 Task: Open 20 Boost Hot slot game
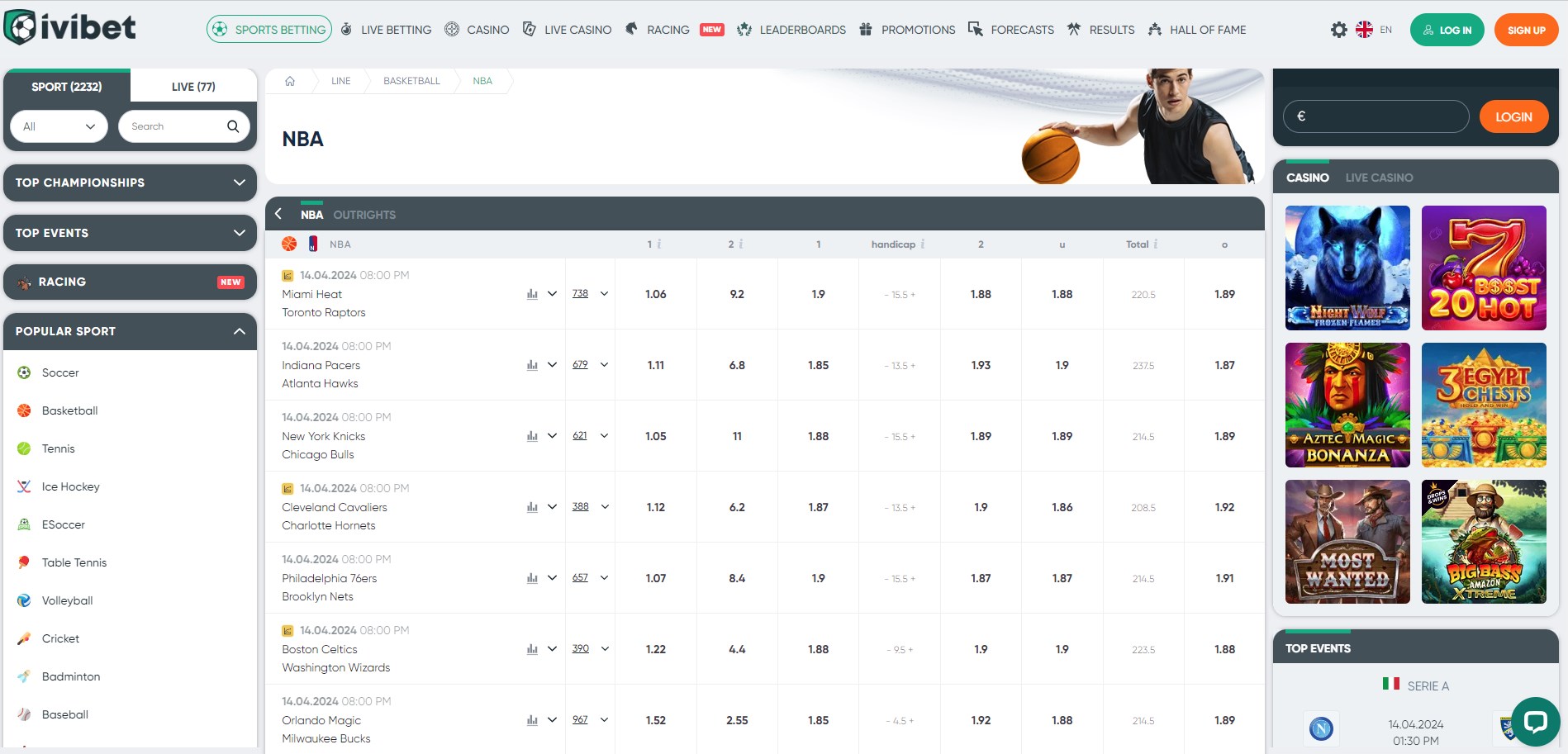pos(1484,268)
